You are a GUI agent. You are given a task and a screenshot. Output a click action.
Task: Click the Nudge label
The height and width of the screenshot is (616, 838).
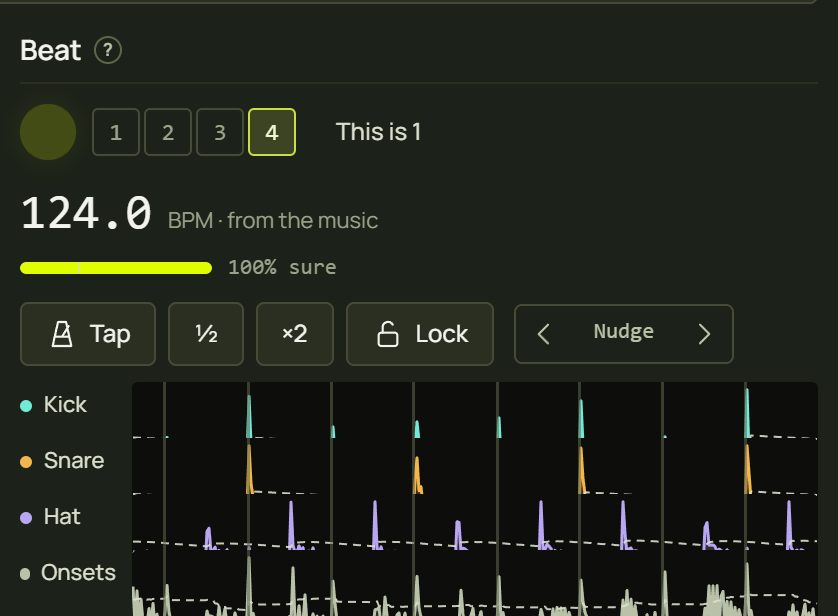(x=624, y=332)
